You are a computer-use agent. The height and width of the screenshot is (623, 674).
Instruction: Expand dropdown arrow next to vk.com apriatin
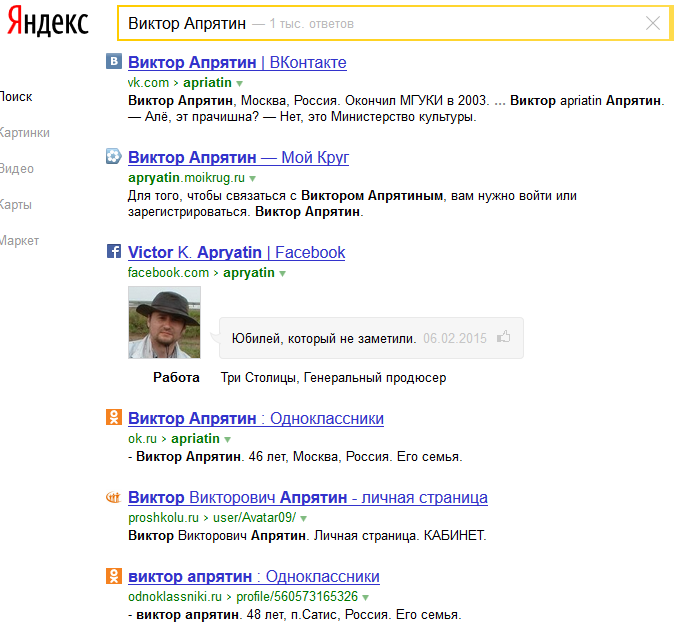[240, 83]
